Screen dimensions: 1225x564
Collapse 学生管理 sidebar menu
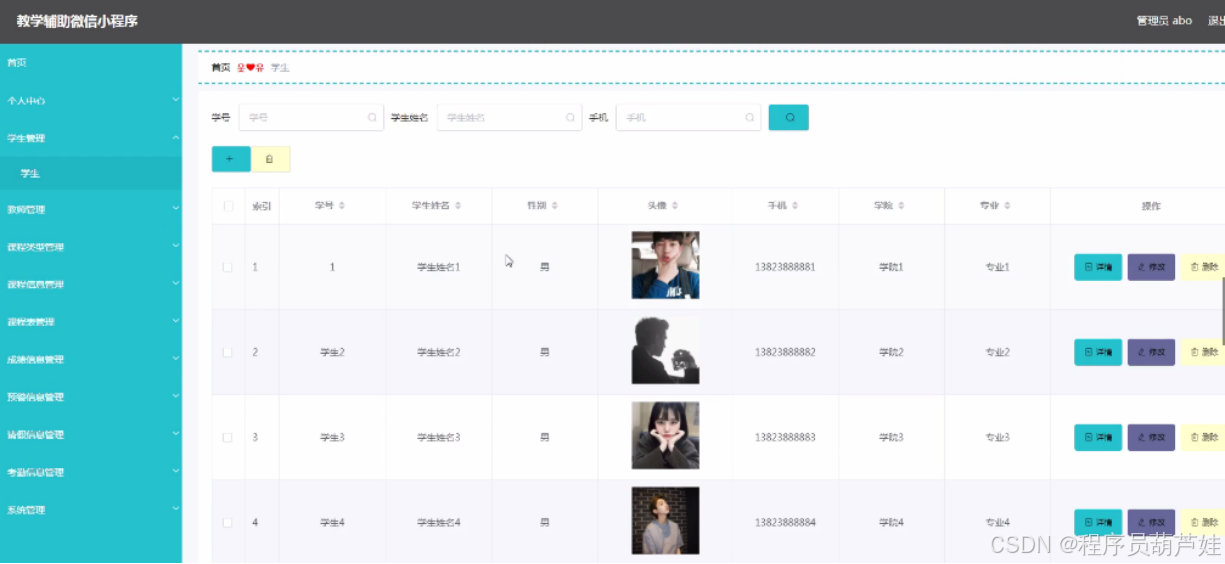[x=91, y=138]
